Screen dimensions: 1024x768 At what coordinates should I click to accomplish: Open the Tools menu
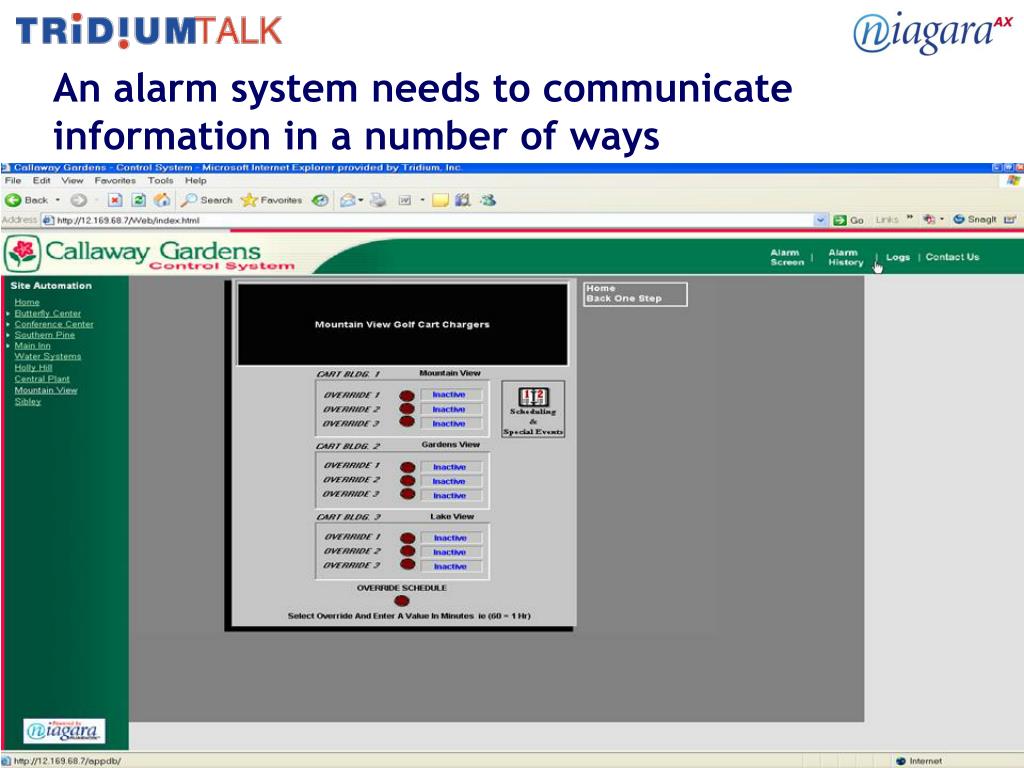161,180
